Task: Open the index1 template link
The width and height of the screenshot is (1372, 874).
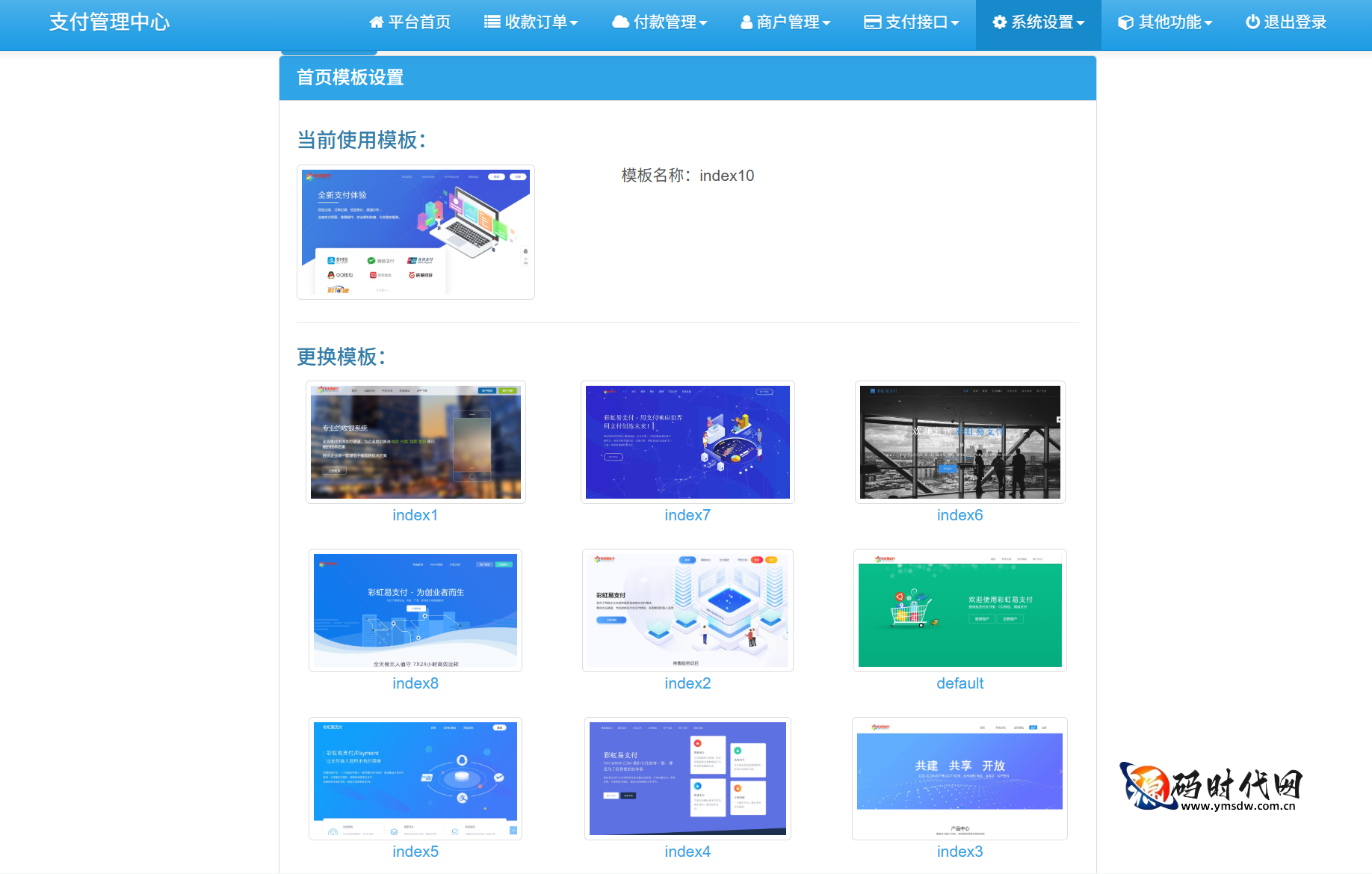Action: 415,514
